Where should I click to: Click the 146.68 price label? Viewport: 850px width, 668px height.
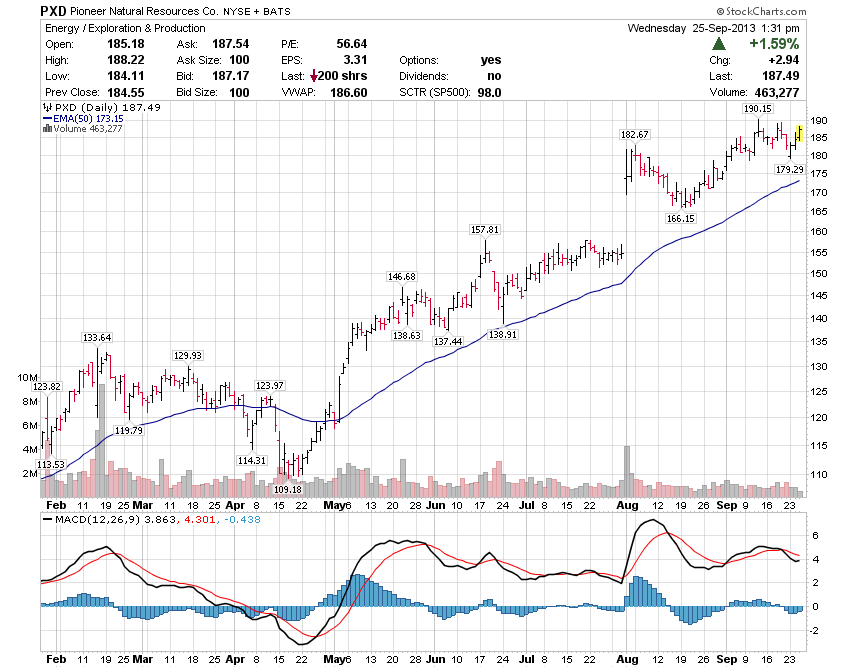pos(401,277)
